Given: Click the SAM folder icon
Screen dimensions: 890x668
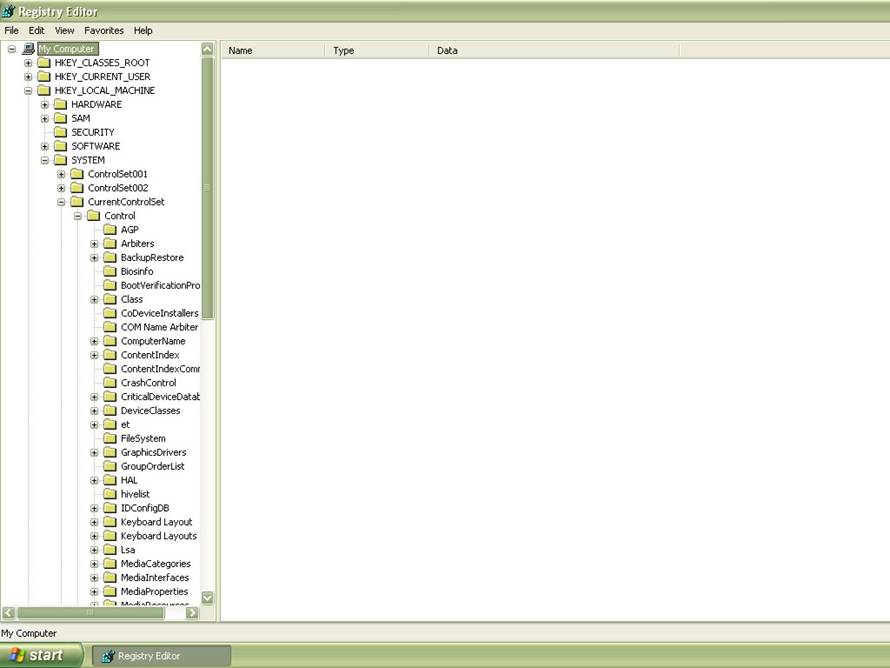Looking at the screenshot, I should pos(61,118).
